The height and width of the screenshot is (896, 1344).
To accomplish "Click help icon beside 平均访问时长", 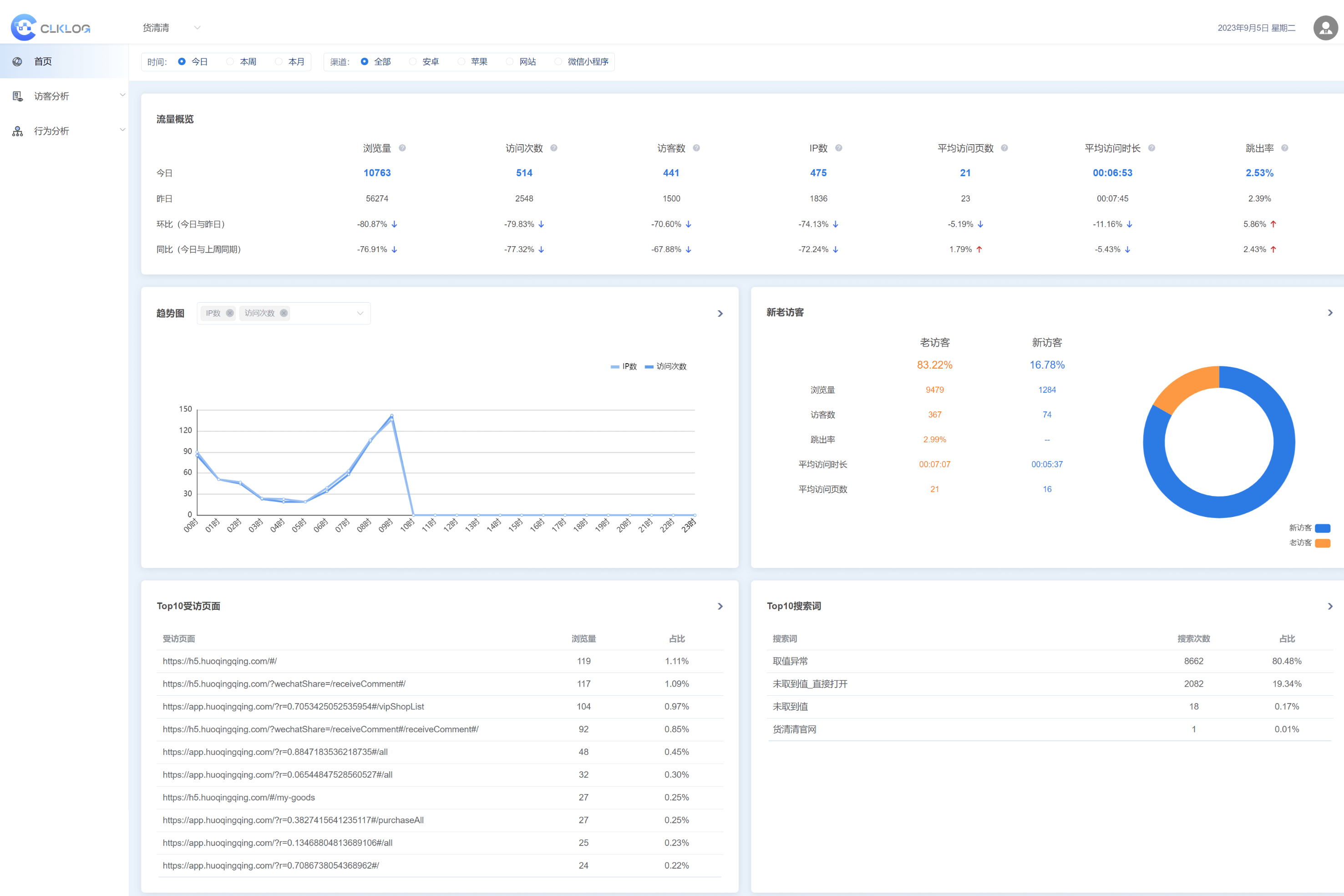I will coord(1151,148).
